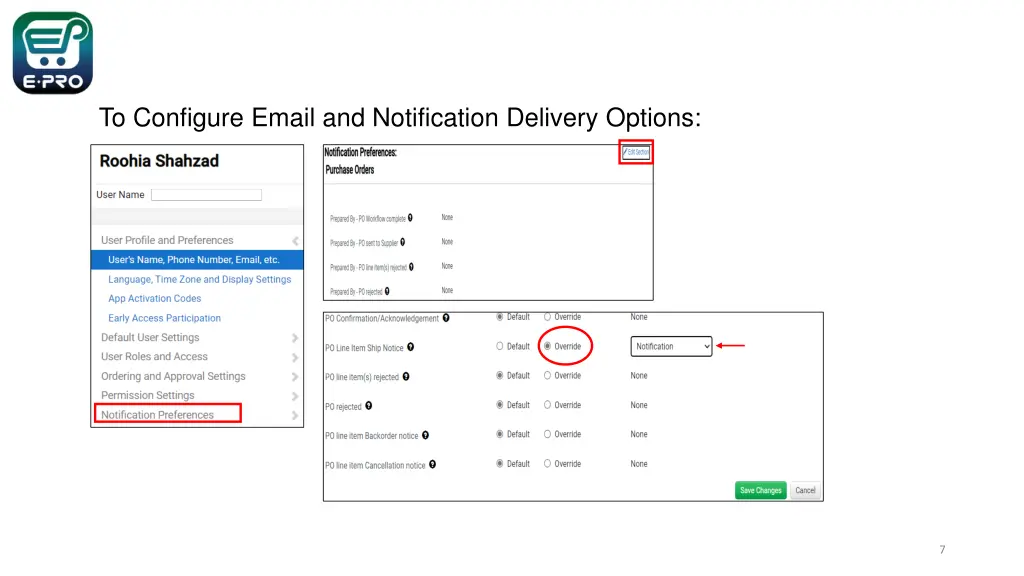This screenshot has height=576, width=1024.
Task: Expand Permission Settings chevron
Action: click(295, 396)
